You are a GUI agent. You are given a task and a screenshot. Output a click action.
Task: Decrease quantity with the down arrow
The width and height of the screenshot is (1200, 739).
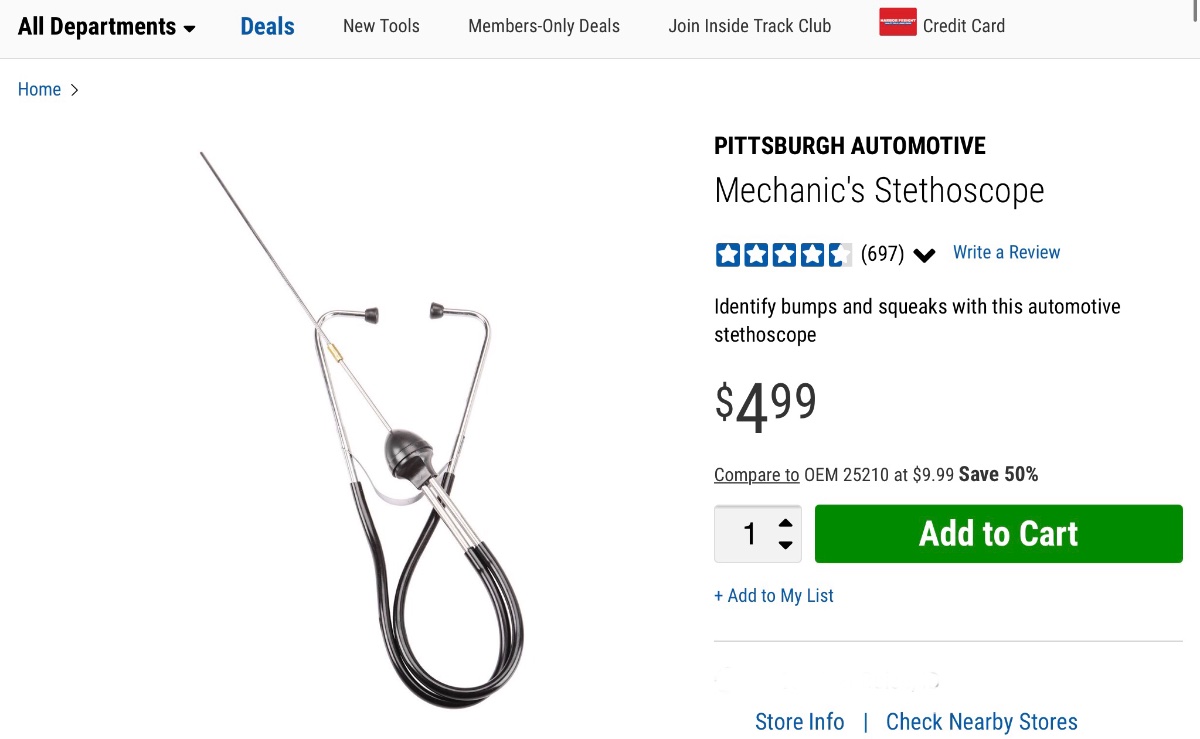(786, 545)
